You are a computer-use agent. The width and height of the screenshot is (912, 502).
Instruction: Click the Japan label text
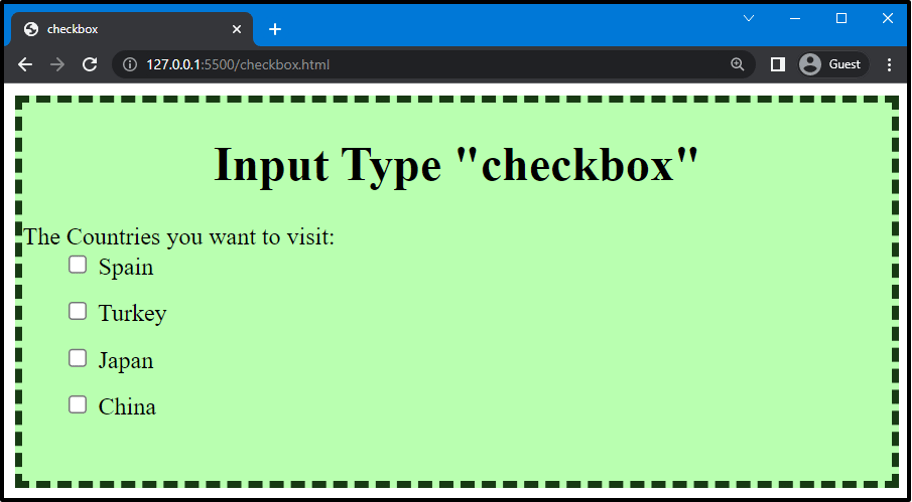click(126, 360)
